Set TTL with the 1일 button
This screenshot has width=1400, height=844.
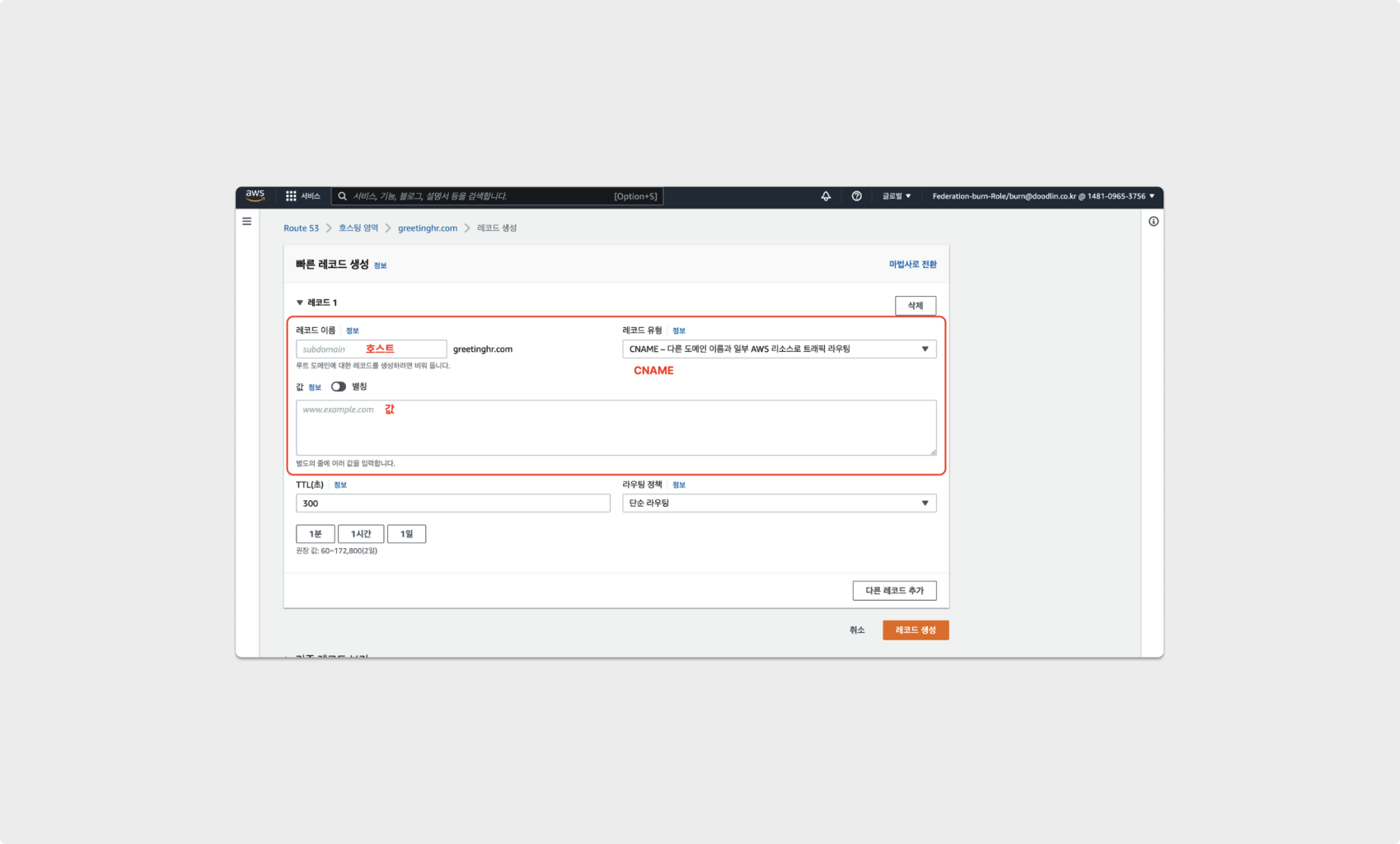coord(406,534)
